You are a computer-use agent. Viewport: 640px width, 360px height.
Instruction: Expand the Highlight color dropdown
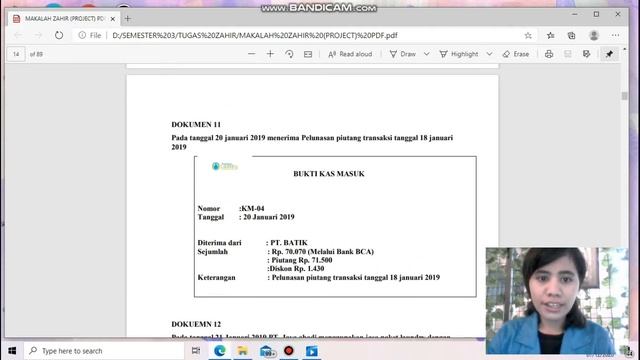click(x=489, y=54)
